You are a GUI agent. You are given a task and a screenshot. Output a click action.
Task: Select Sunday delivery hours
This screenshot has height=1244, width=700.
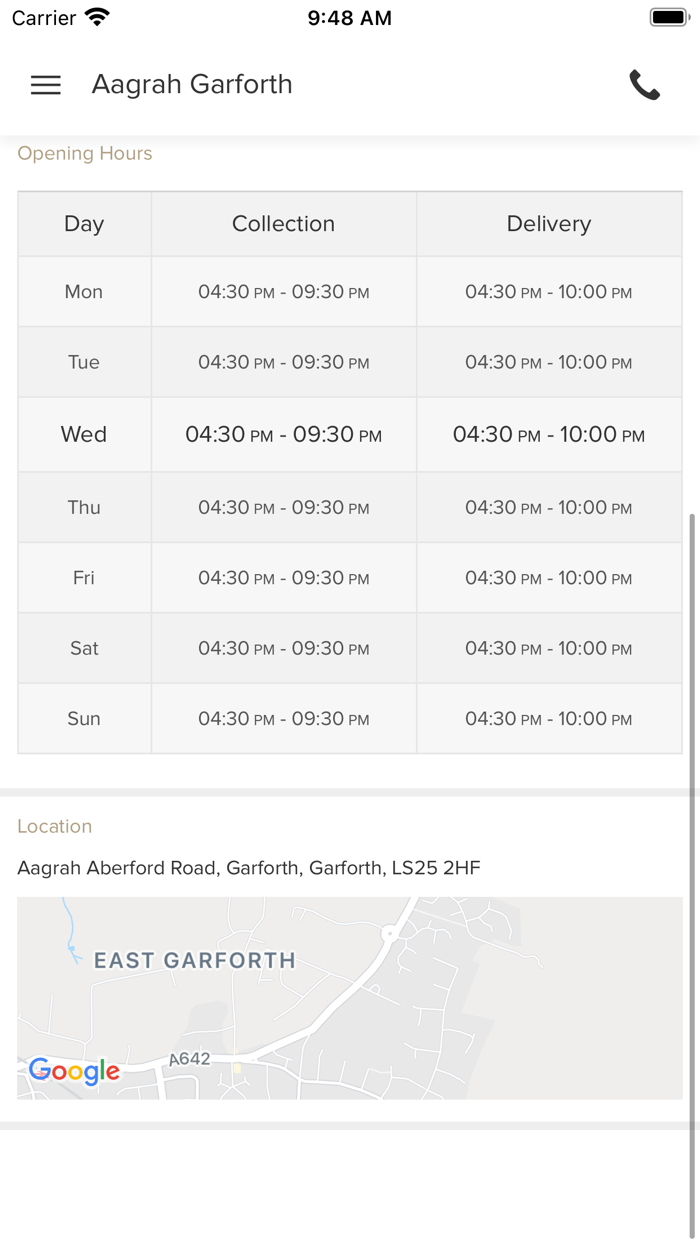548,718
